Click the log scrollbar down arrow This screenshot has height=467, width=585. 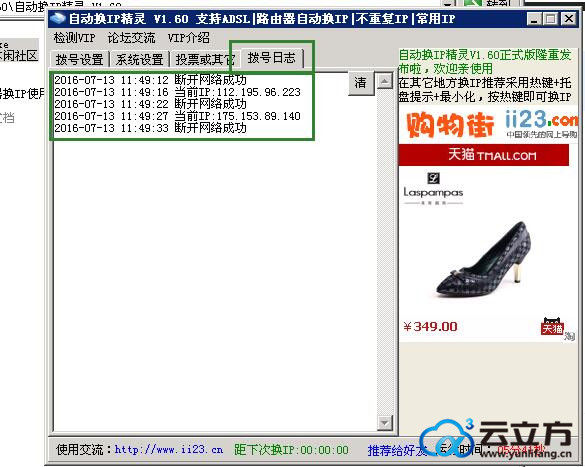coord(384,423)
